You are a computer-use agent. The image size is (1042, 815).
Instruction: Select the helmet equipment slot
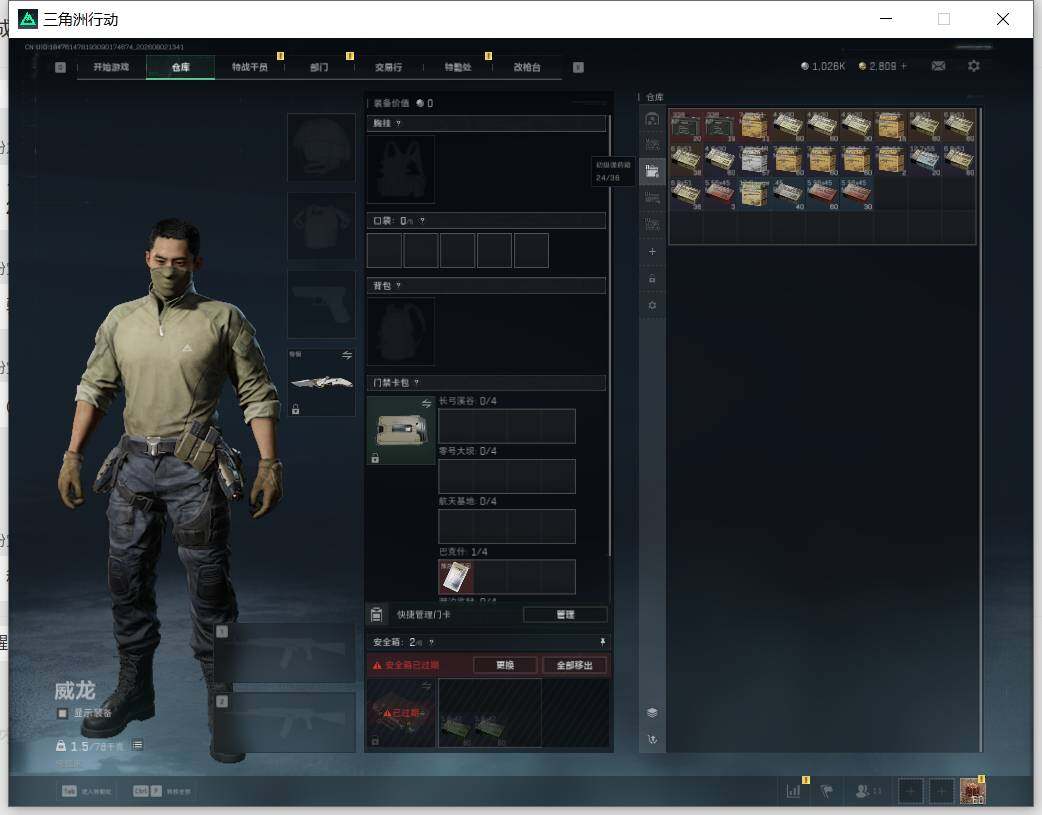[x=321, y=147]
